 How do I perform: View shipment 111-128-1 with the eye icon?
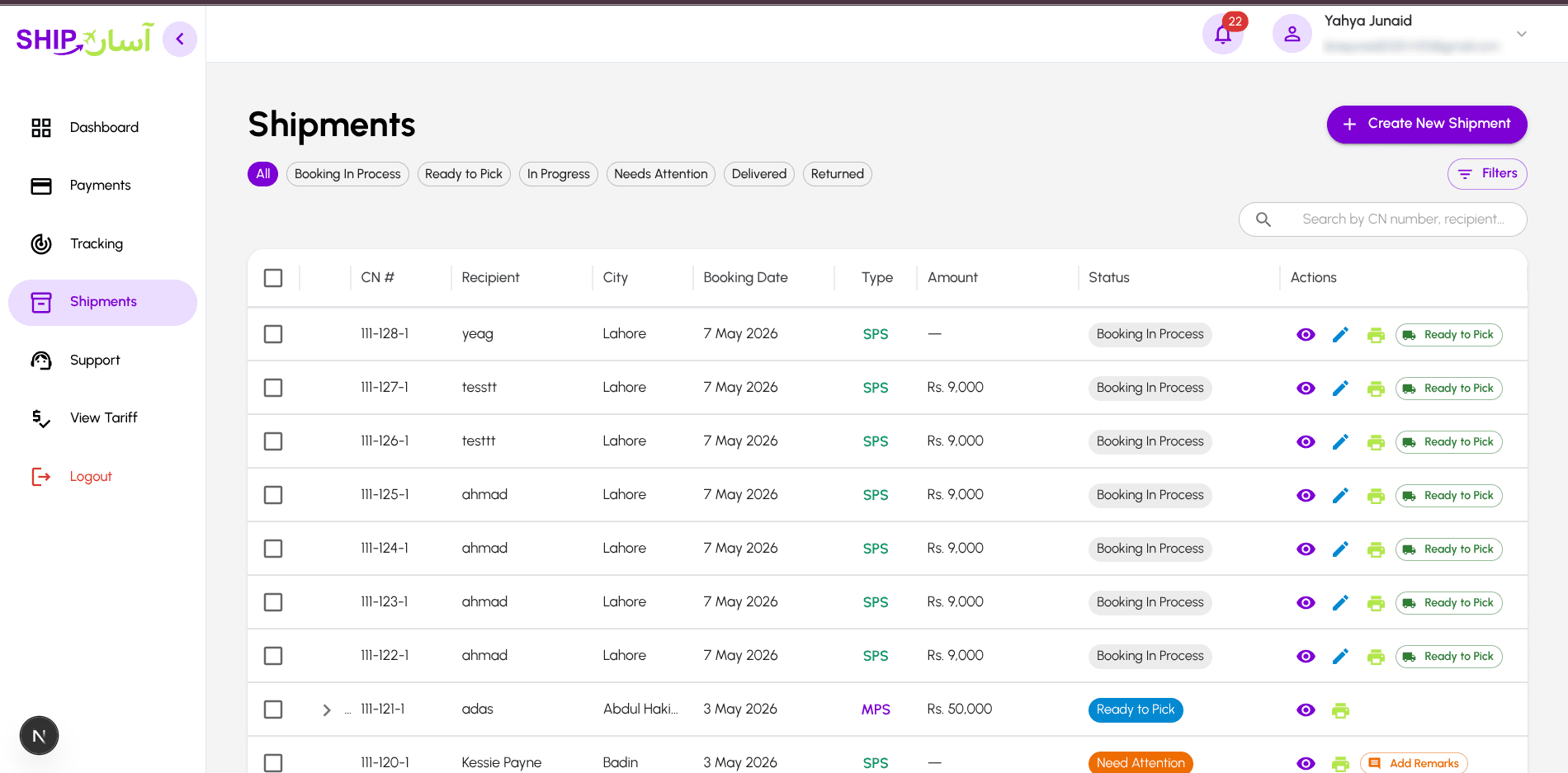(1306, 334)
